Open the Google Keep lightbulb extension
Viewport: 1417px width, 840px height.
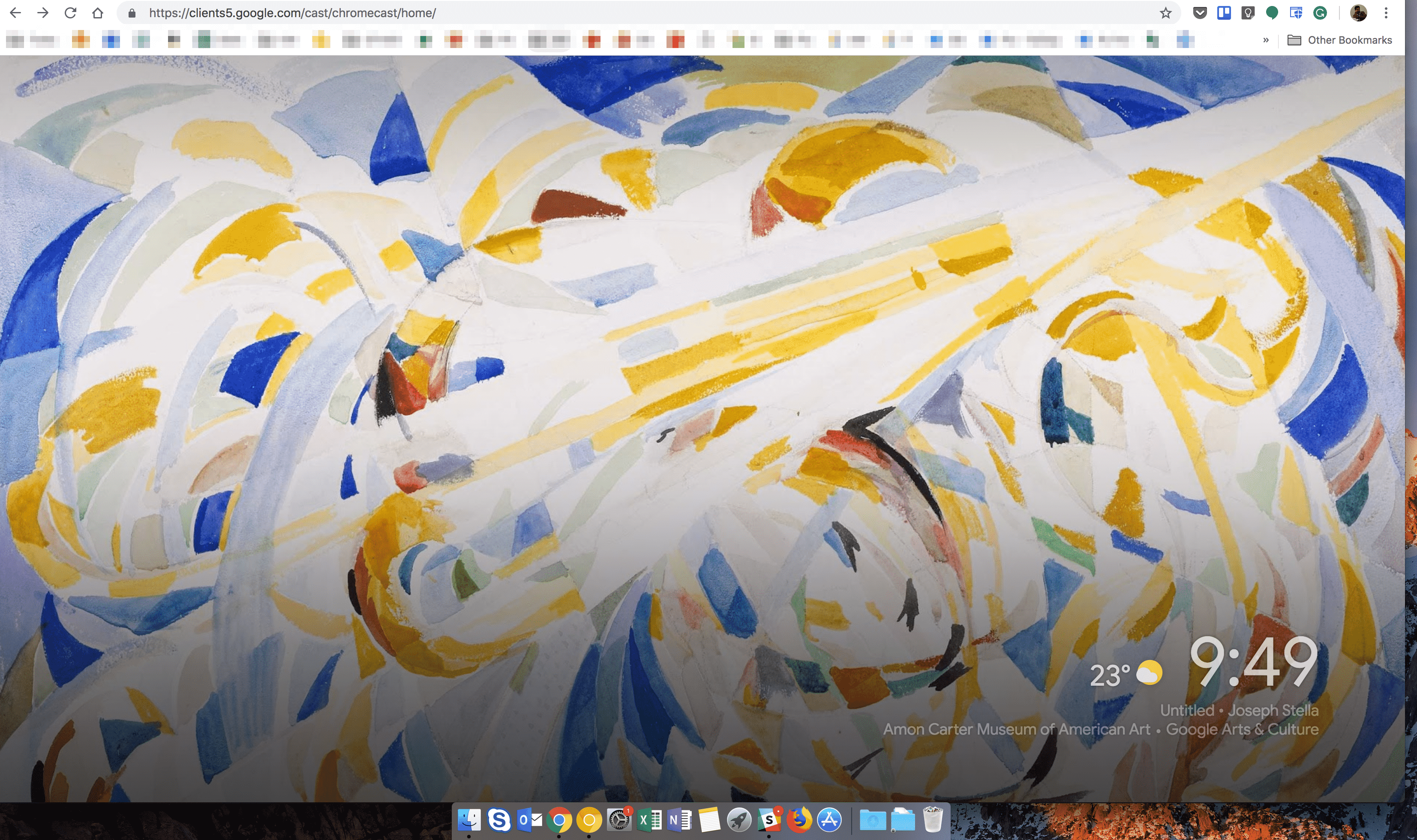click(1248, 12)
